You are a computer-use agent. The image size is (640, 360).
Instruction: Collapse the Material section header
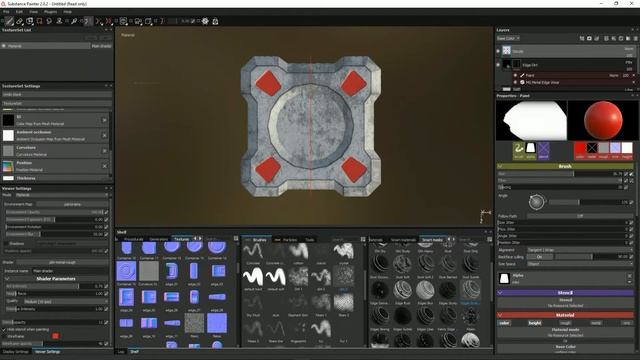[x=565, y=315]
